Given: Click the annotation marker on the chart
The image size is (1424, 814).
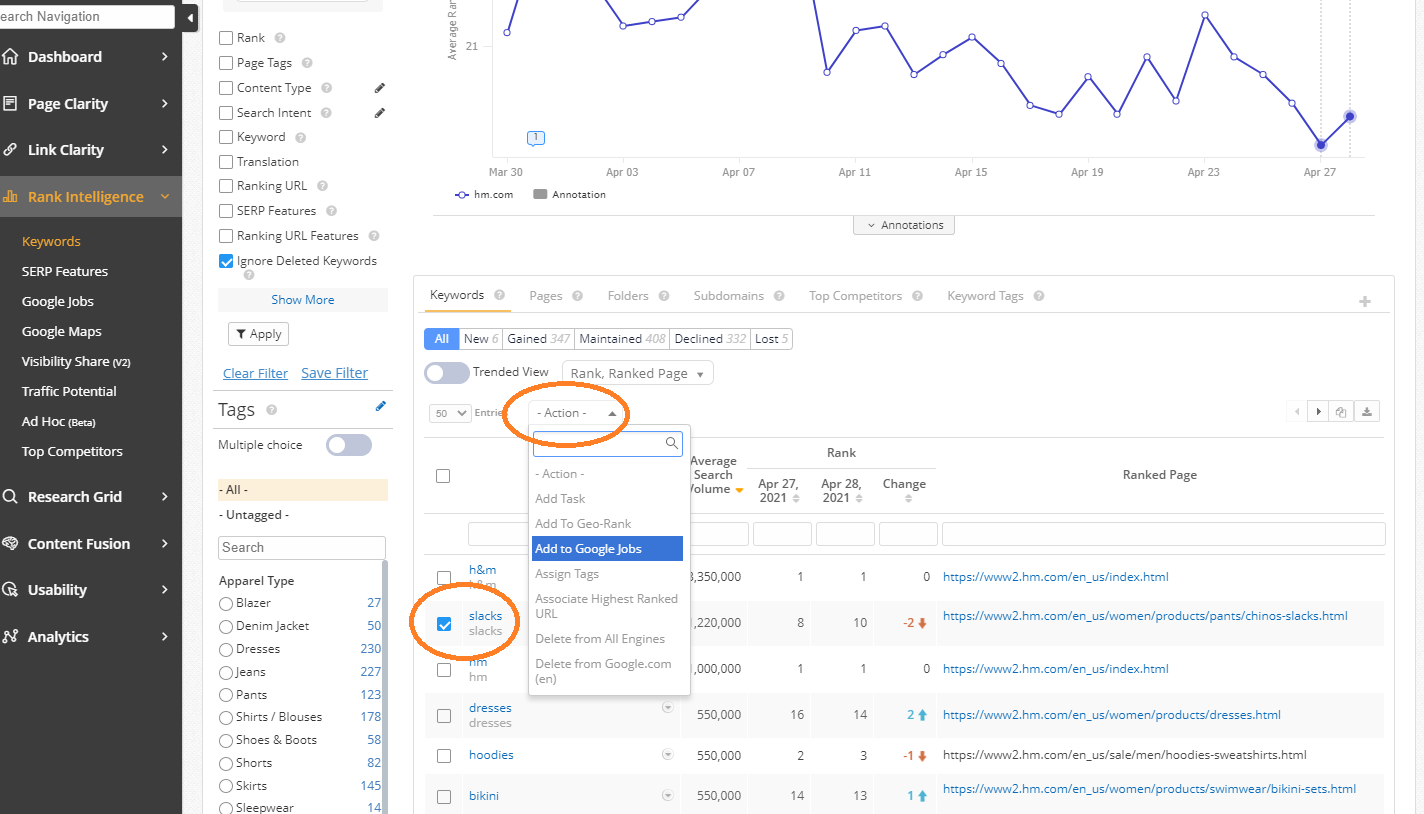Looking at the screenshot, I should (536, 137).
